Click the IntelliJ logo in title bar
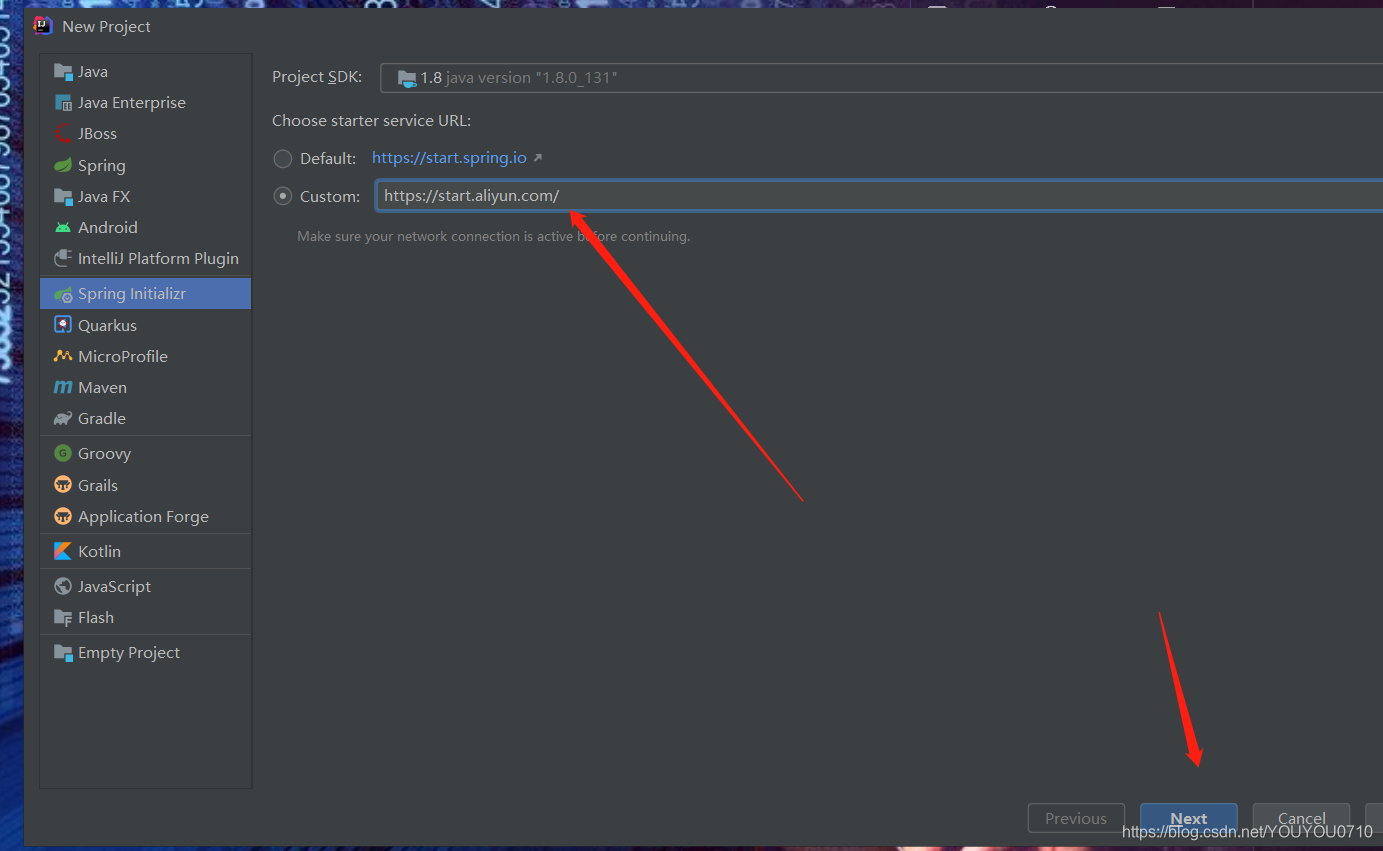The width and height of the screenshot is (1383, 851). [x=43, y=26]
